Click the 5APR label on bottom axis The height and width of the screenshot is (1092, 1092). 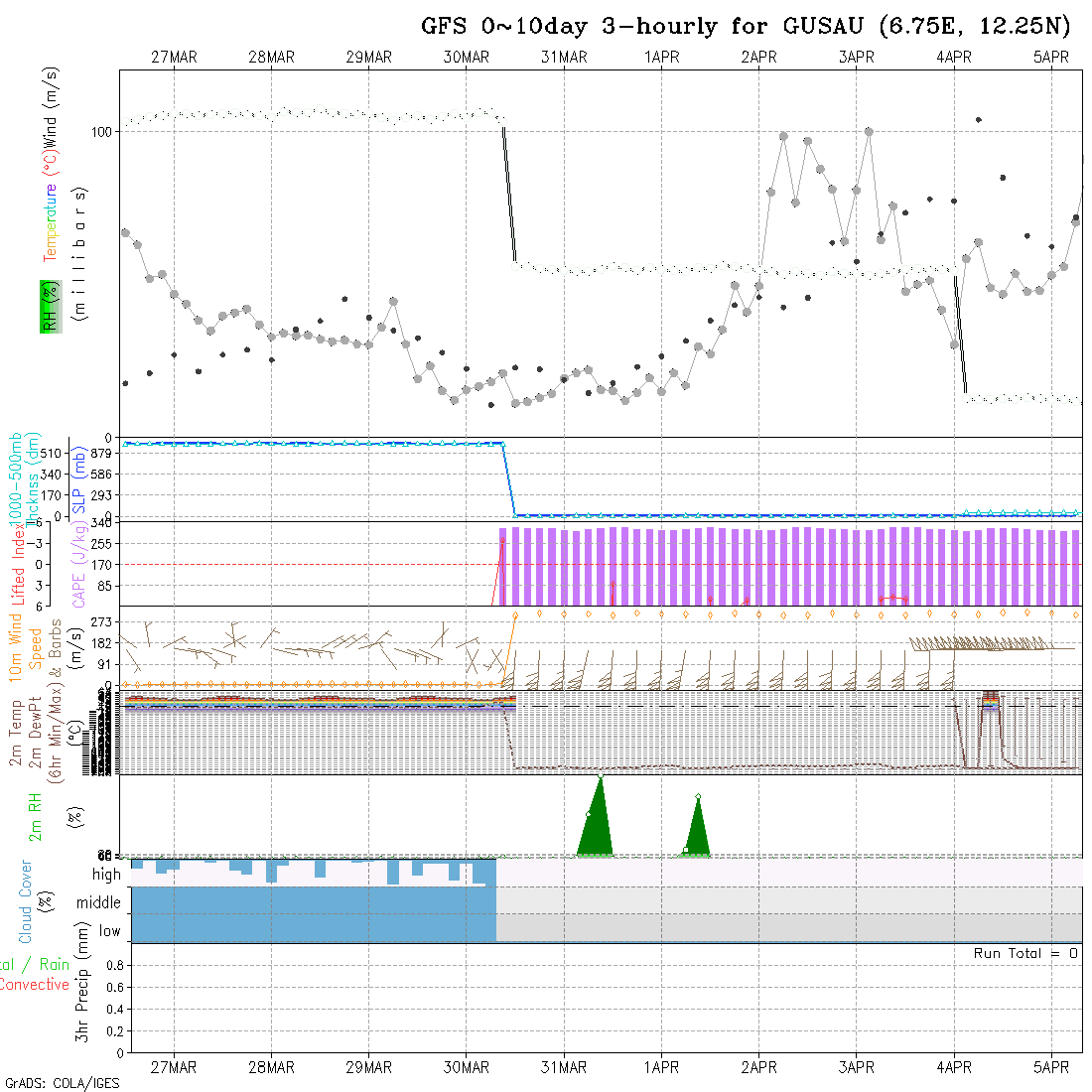(1051, 1067)
